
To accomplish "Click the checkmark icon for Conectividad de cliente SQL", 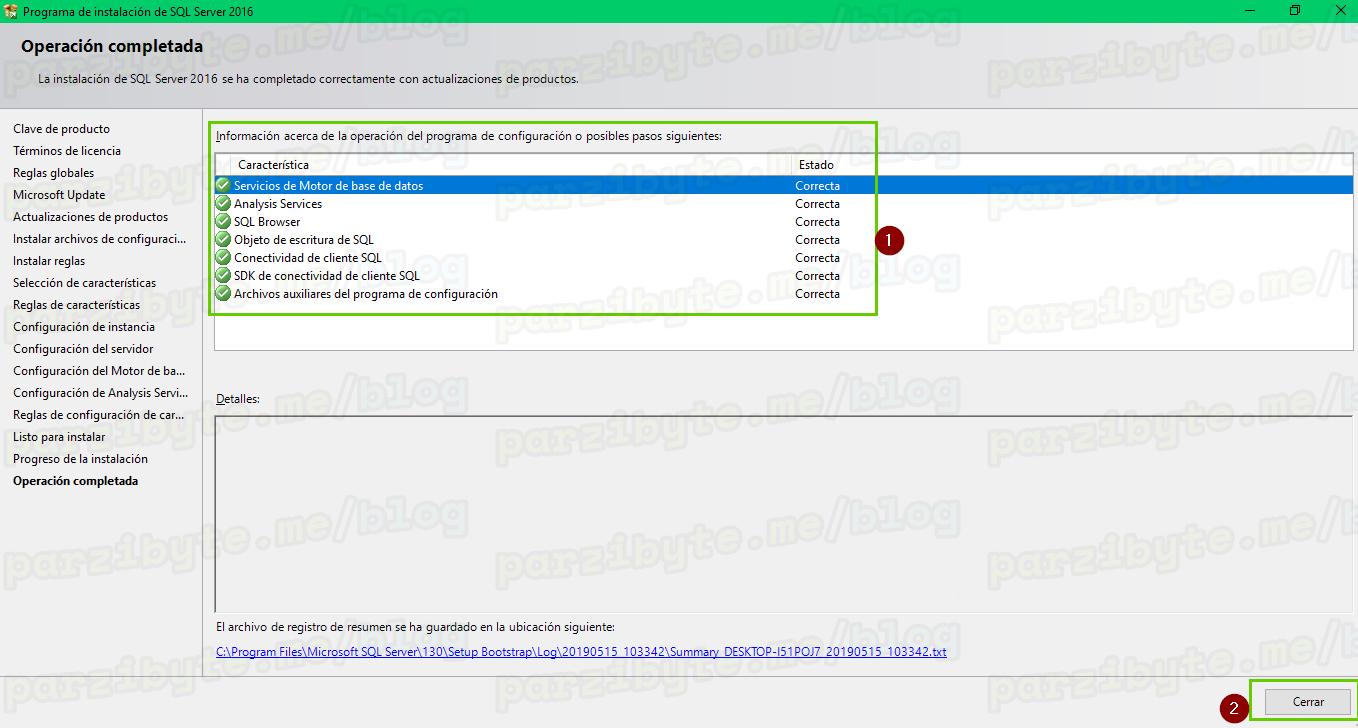I will tap(222, 257).
